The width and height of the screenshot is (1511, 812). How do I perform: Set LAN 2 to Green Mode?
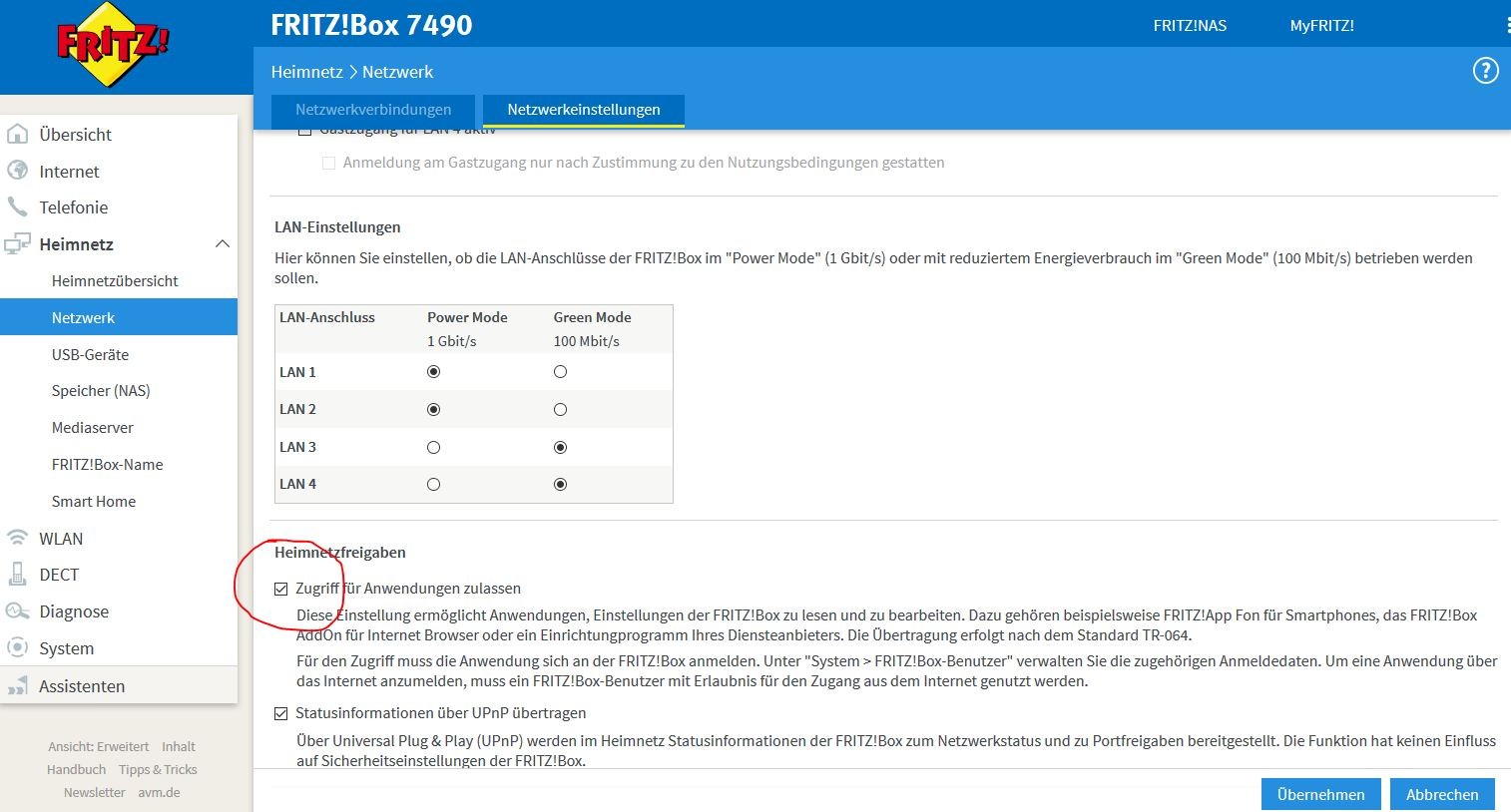point(560,409)
